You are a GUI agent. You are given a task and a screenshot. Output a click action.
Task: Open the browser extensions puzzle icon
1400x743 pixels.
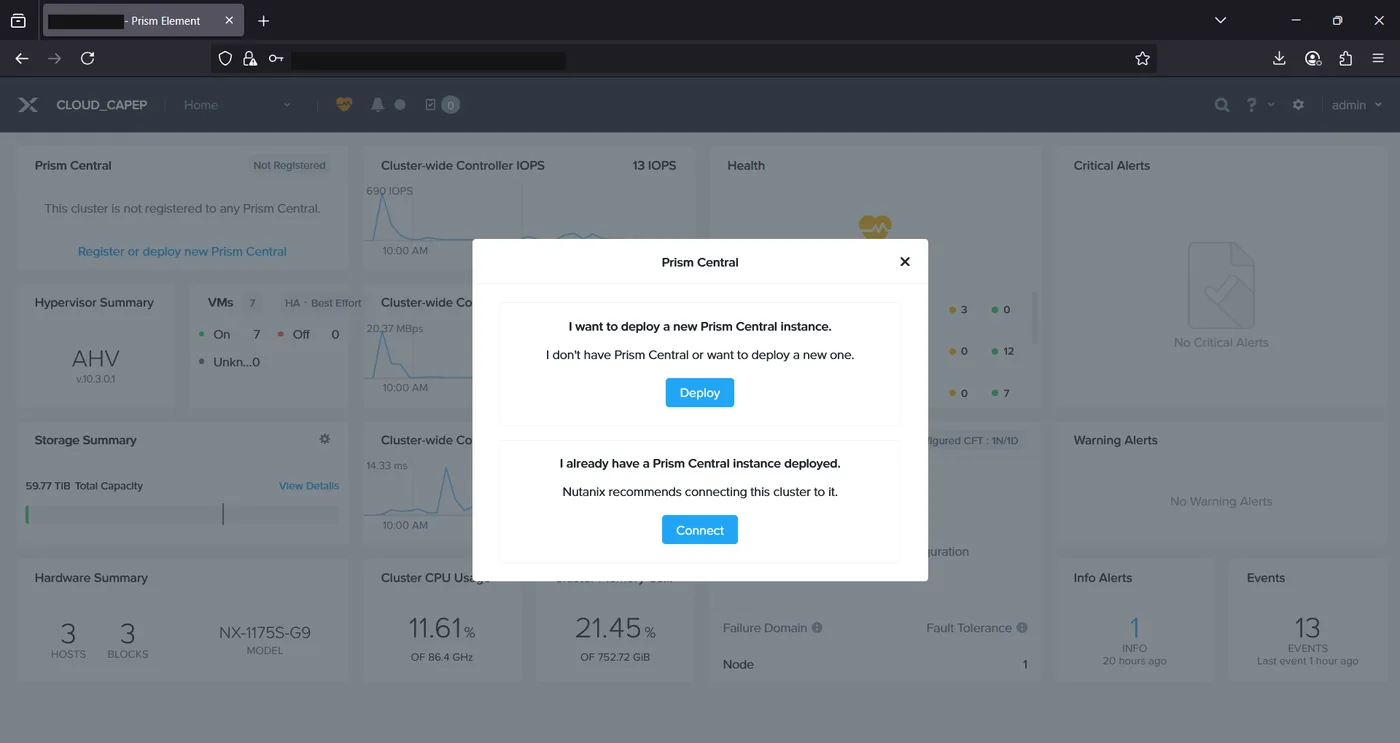point(1345,59)
